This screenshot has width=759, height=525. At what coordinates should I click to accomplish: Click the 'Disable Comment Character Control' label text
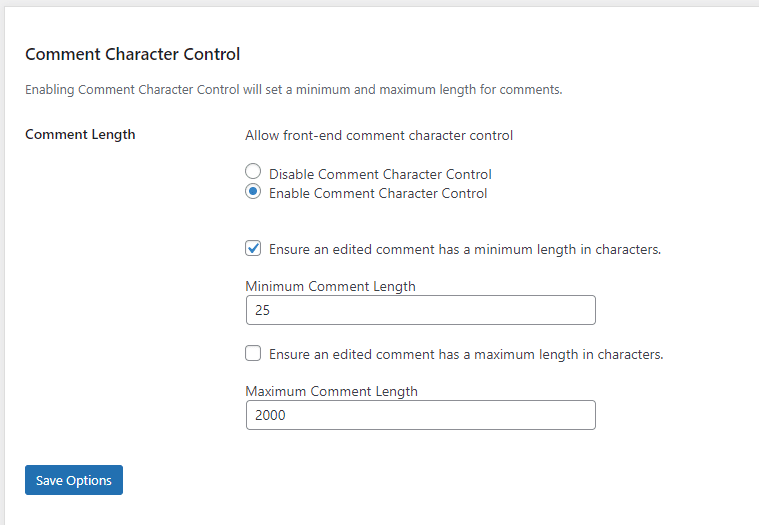[380, 174]
